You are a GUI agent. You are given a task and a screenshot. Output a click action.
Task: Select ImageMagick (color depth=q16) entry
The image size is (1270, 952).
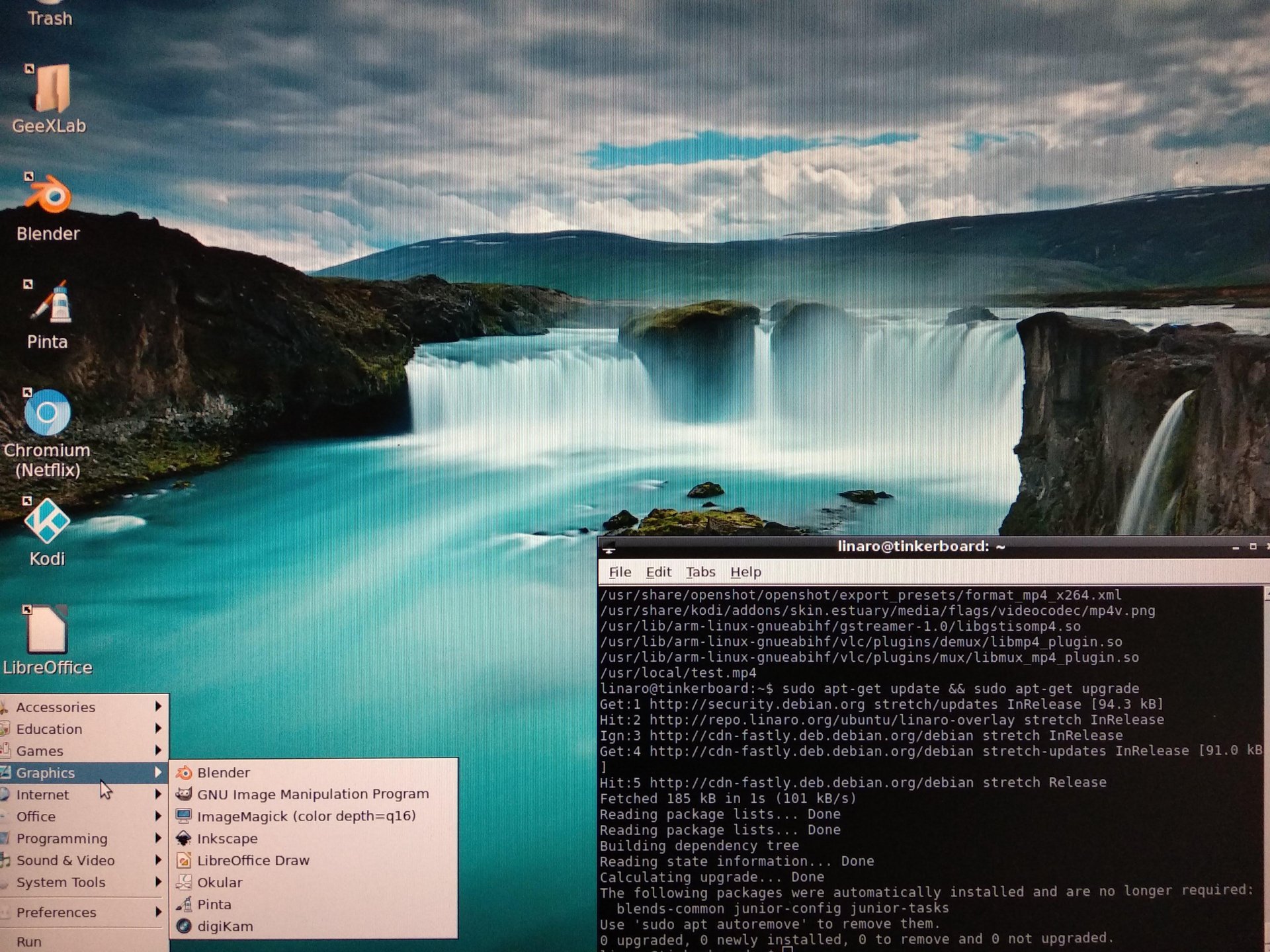tap(306, 816)
